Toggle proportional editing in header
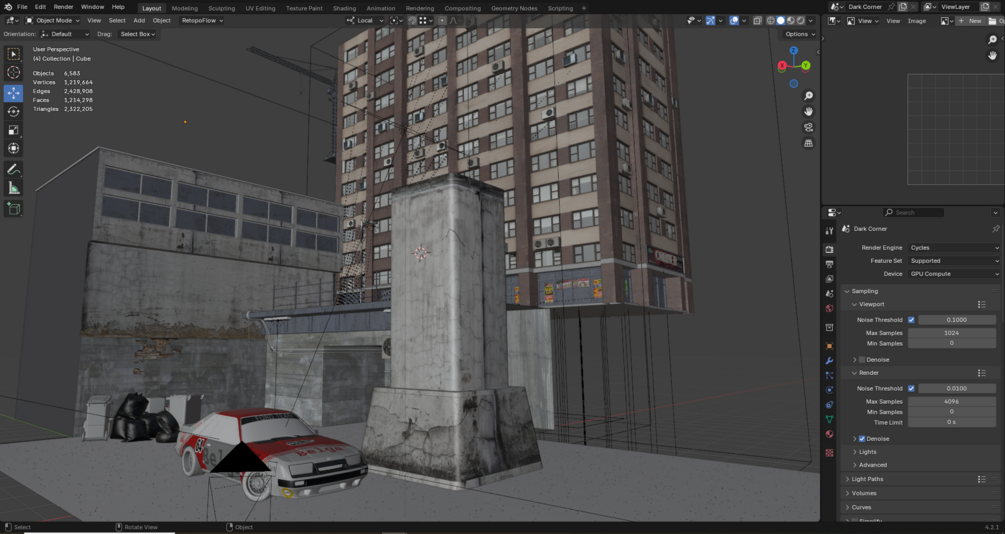1005x534 pixels. [442, 21]
